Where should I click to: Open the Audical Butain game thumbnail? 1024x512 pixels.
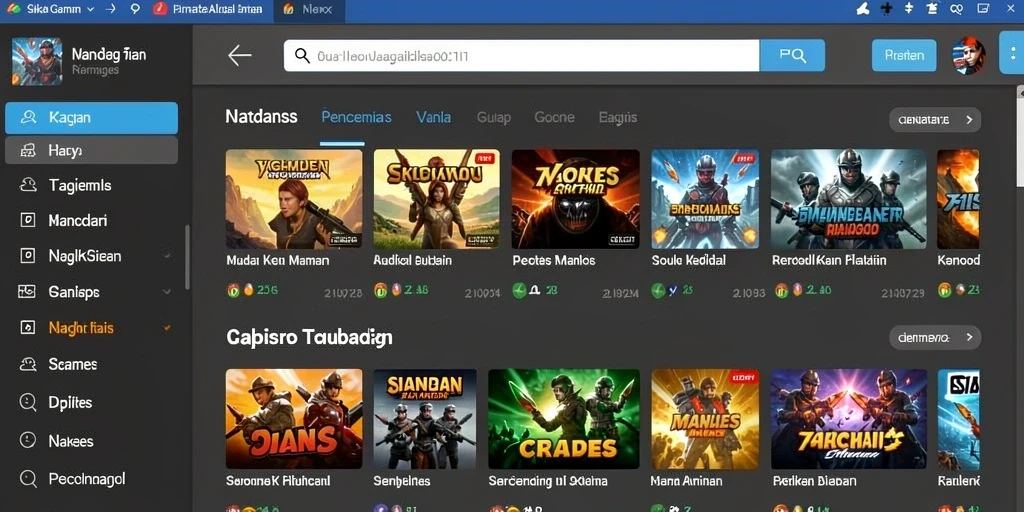point(437,199)
